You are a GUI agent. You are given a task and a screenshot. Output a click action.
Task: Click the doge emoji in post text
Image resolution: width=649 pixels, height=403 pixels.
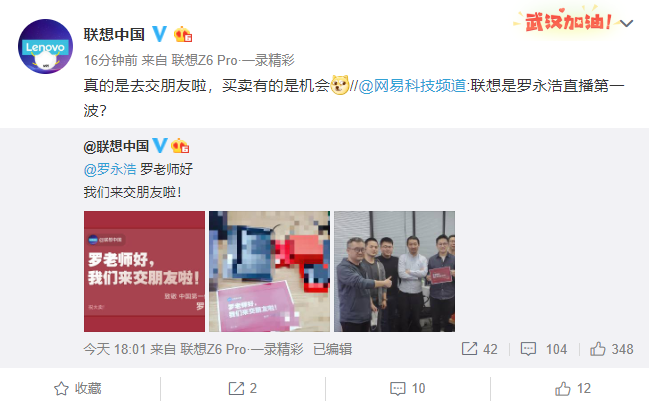[340, 85]
